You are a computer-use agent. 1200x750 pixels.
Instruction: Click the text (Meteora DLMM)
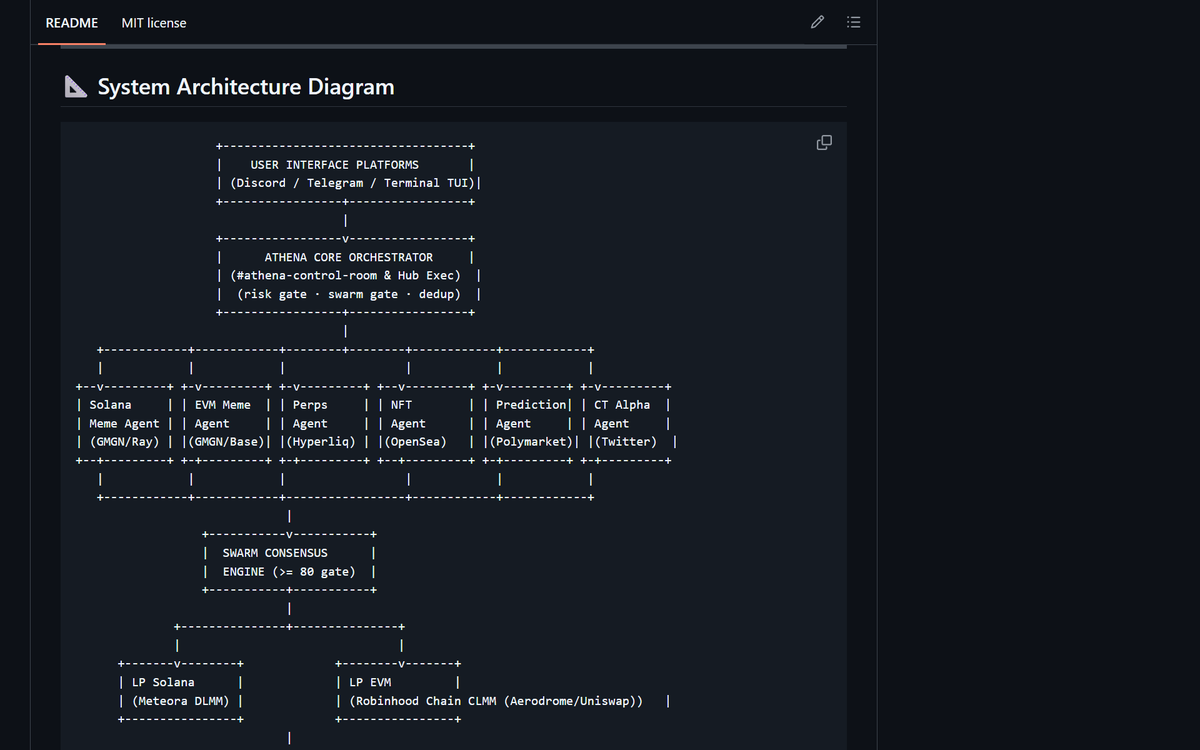pyautogui.click(x=181, y=701)
